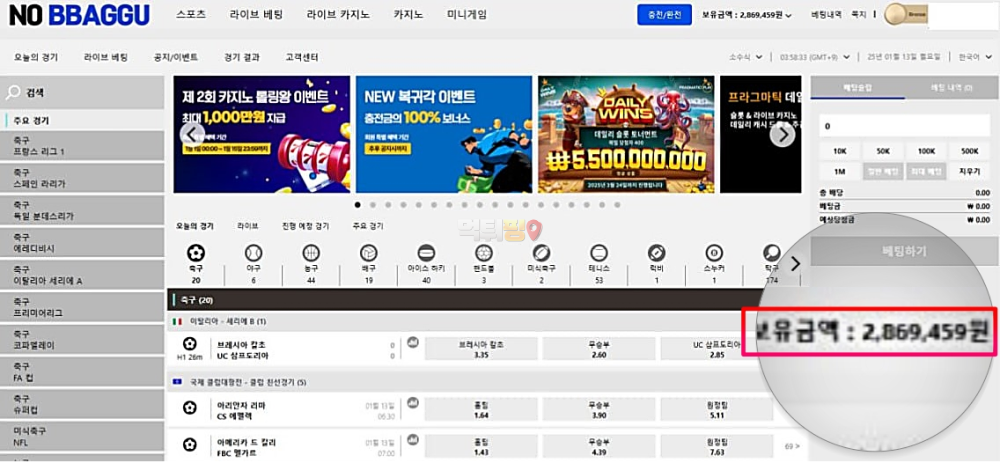Open the 베팅내역 link in header
Screen dimensions: 1000x462
coord(826,14)
